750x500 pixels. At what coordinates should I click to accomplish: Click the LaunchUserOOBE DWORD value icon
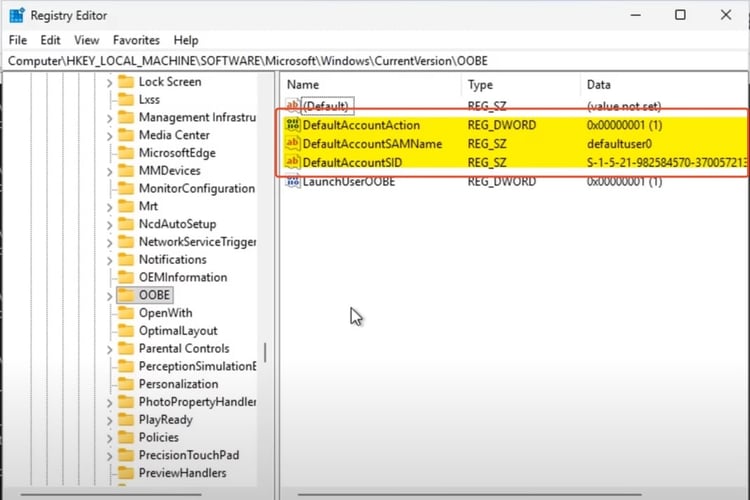click(293, 181)
